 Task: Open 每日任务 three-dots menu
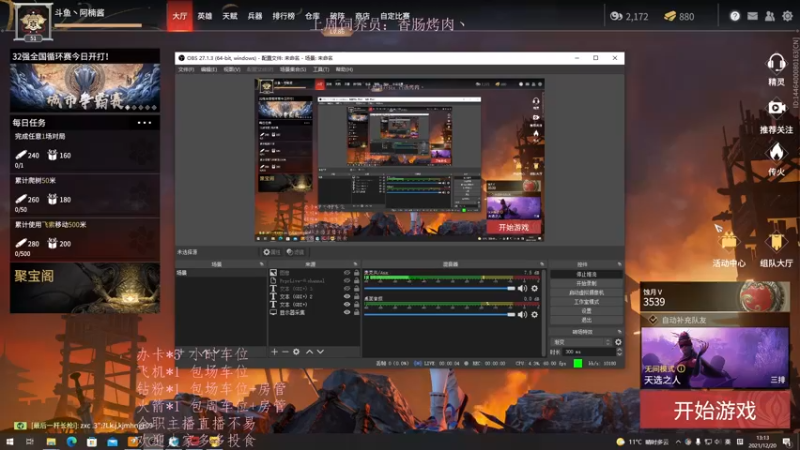144,122
